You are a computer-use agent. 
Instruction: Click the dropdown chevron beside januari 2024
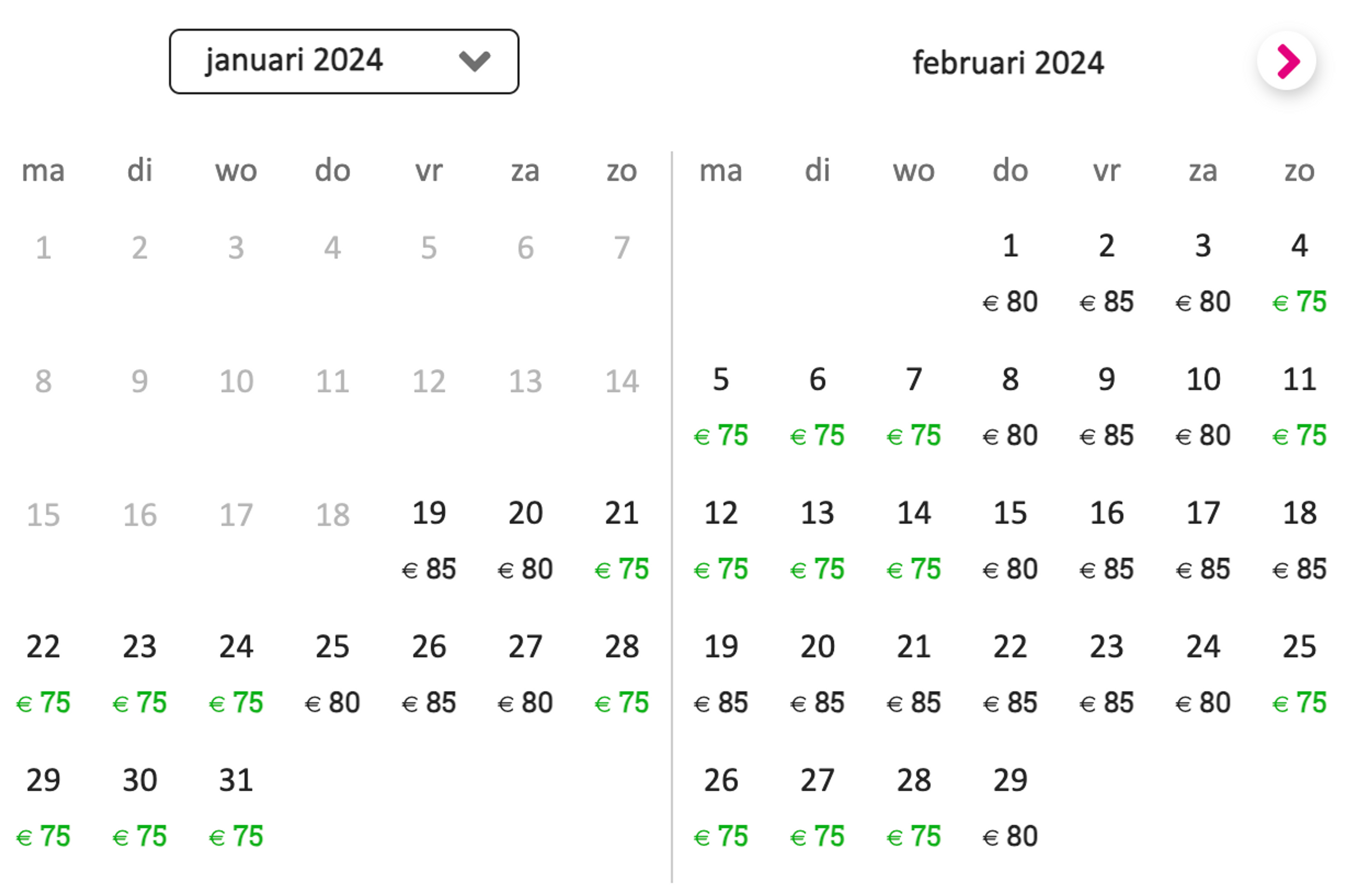pos(474,60)
